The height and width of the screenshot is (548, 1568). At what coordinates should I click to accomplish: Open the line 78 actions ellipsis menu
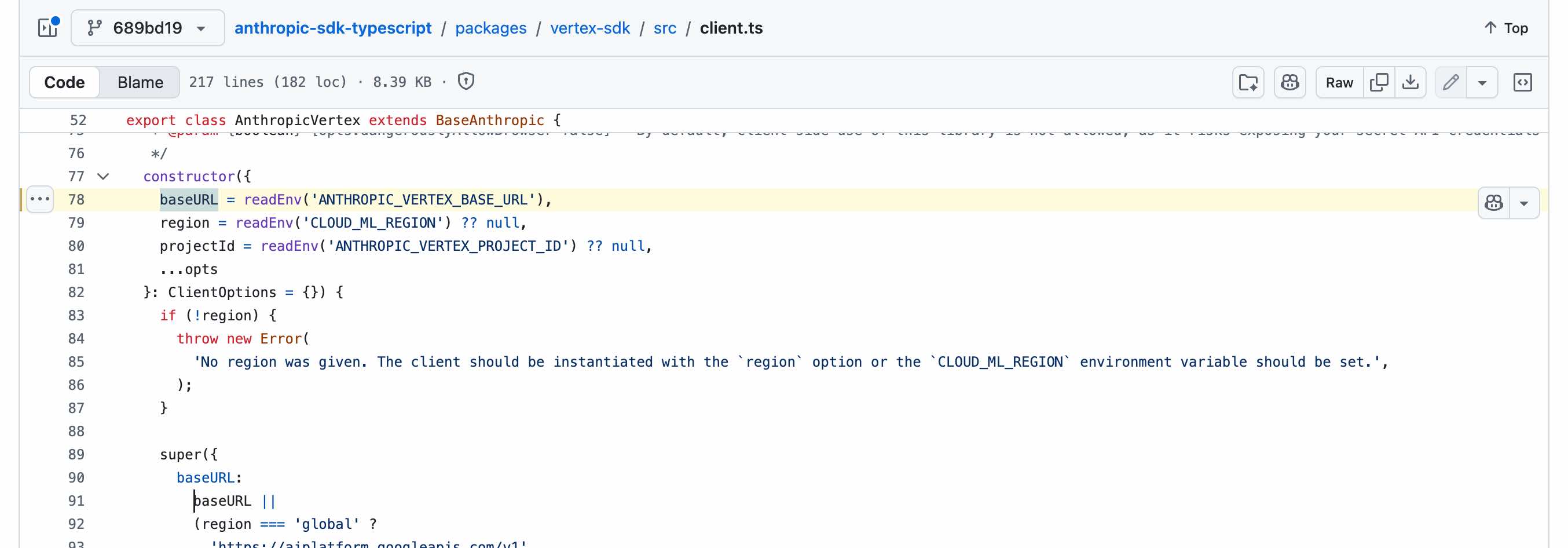click(40, 199)
